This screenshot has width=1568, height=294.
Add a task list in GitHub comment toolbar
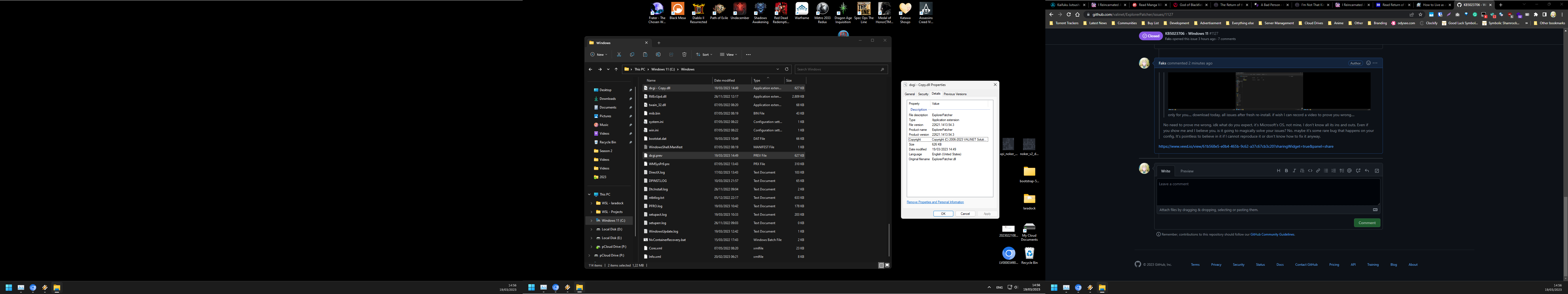pyautogui.click(x=1342, y=171)
